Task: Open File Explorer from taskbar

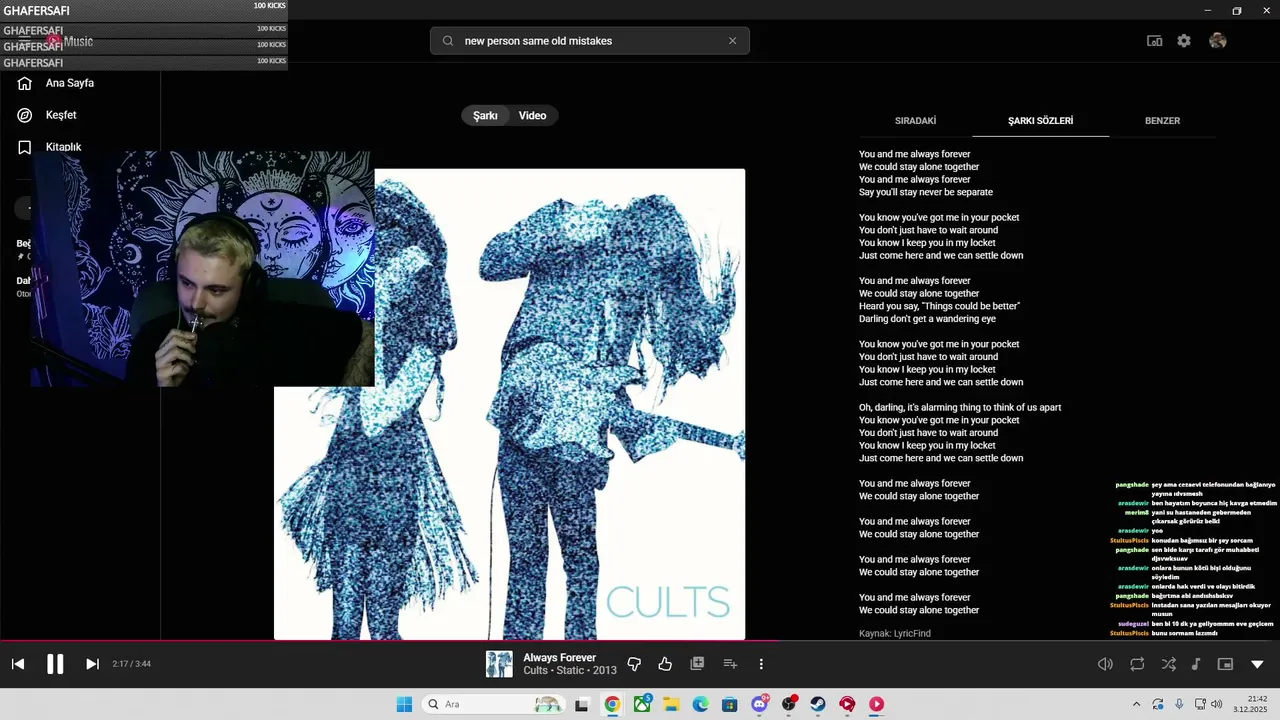Action: tap(671, 704)
